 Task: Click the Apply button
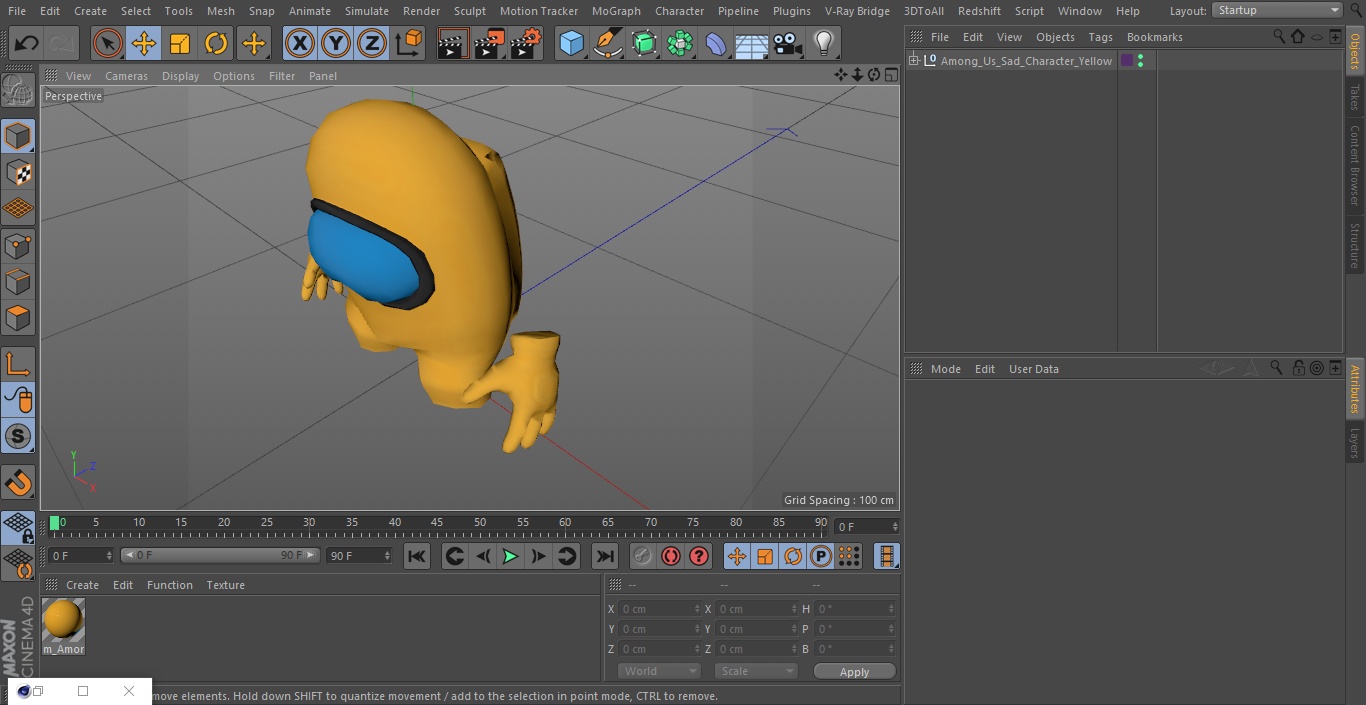(x=854, y=671)
